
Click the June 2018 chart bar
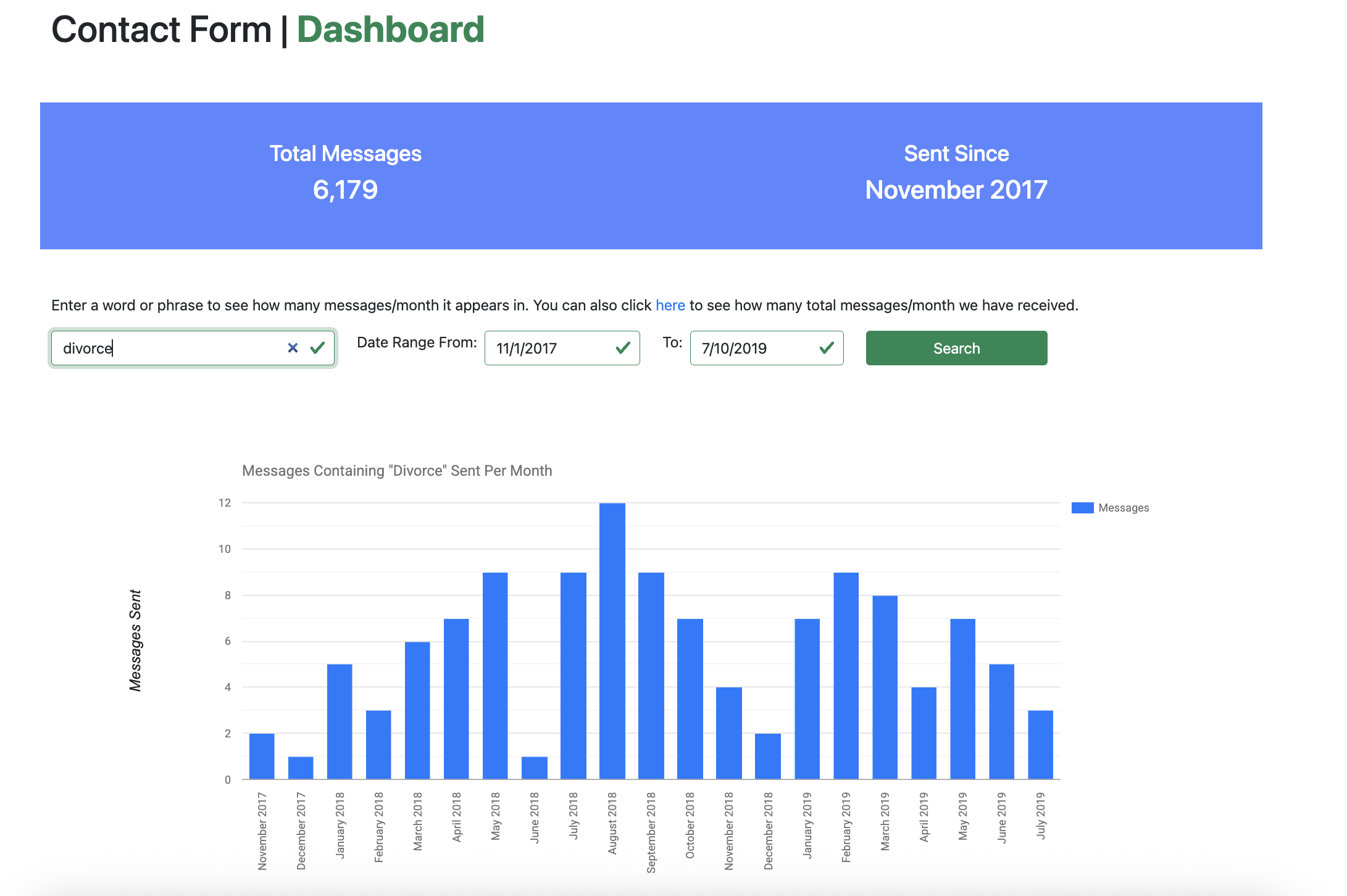tap(534, 768)
